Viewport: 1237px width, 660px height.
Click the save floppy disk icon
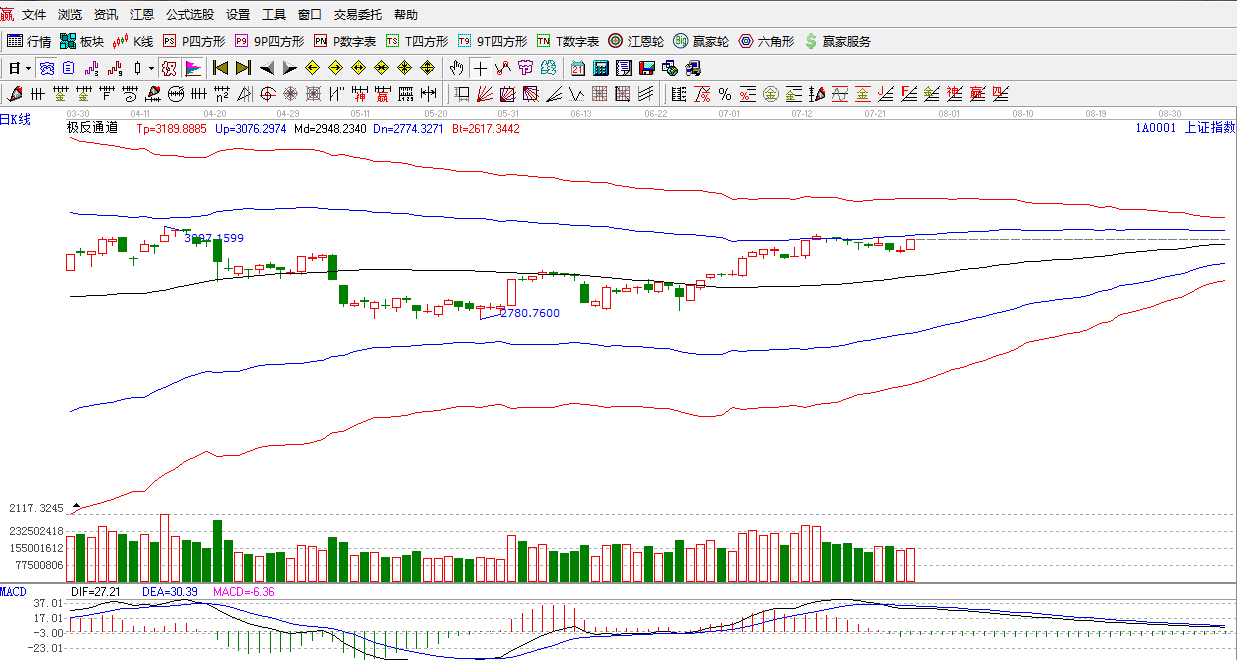646,68
